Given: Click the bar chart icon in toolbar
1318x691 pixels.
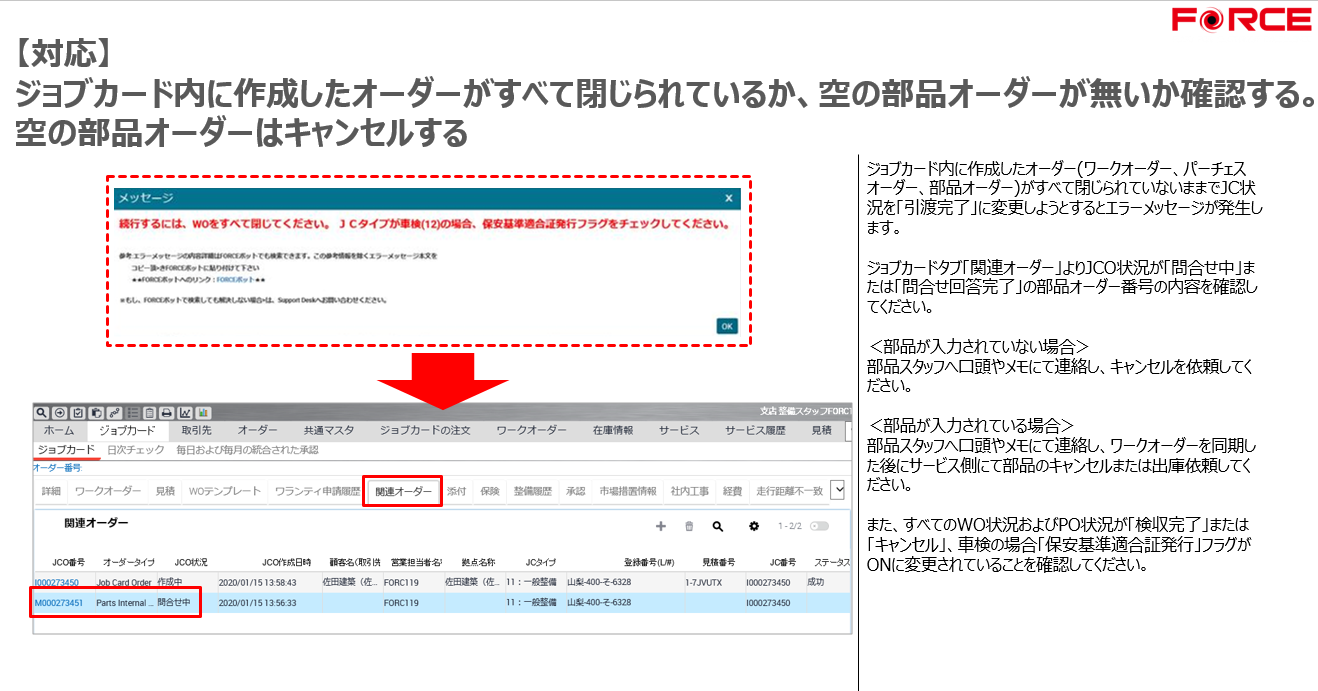Looking at the screenshot, I should [203, 412].
